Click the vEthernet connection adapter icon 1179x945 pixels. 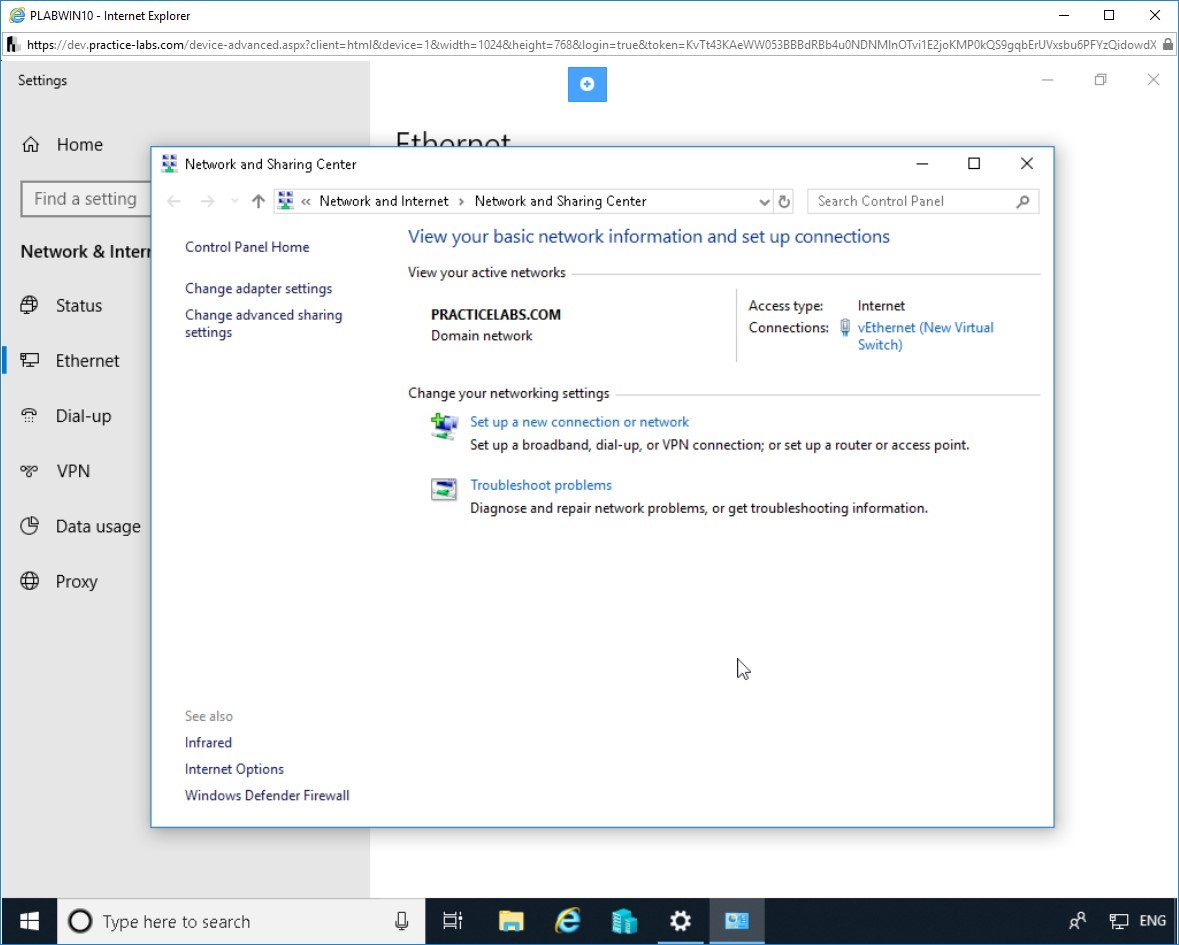(x=845, y=328)
